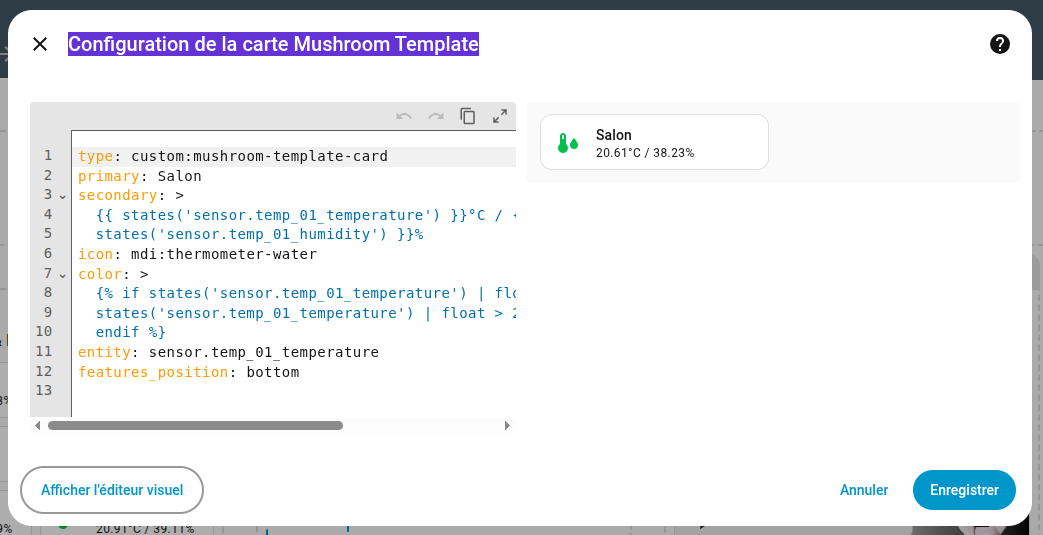Click the horizontal scrollbar thumb in editor

point(195,425)
